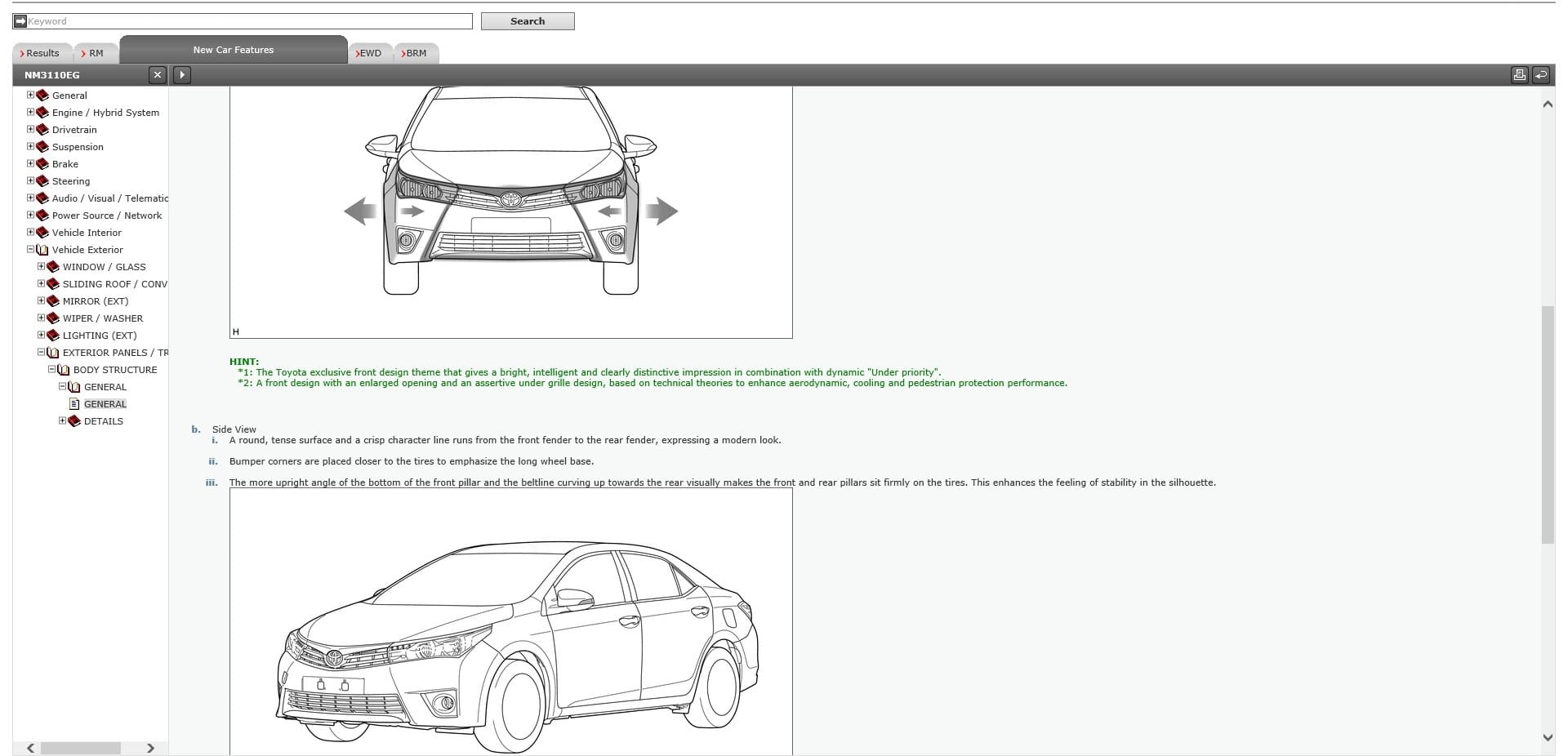Open the Results tab

[x=39, y=52]
